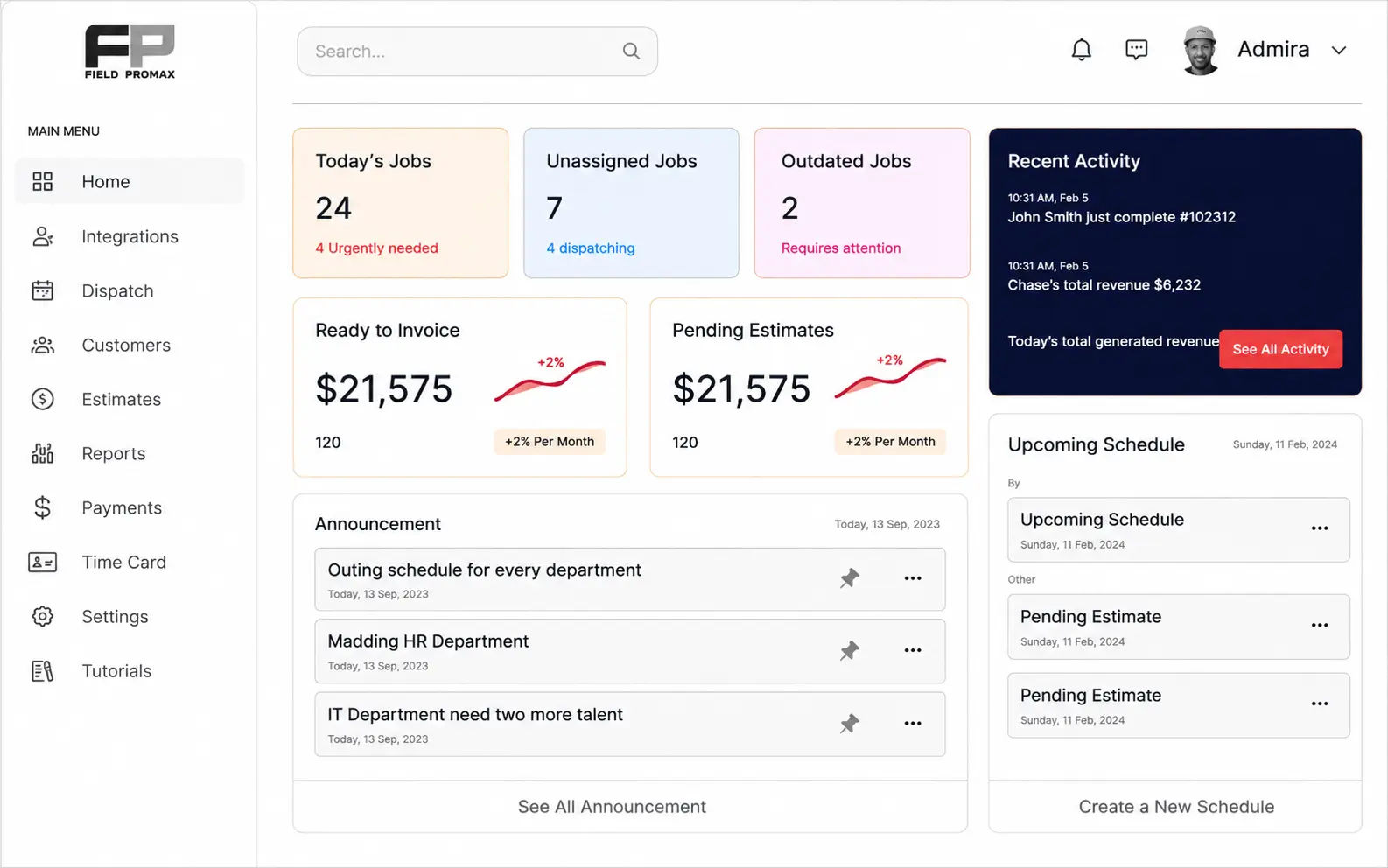The height and width of the screenshot is (868, 1388).
Task: Click the search magnifier icon
Action: pos(631,51)
